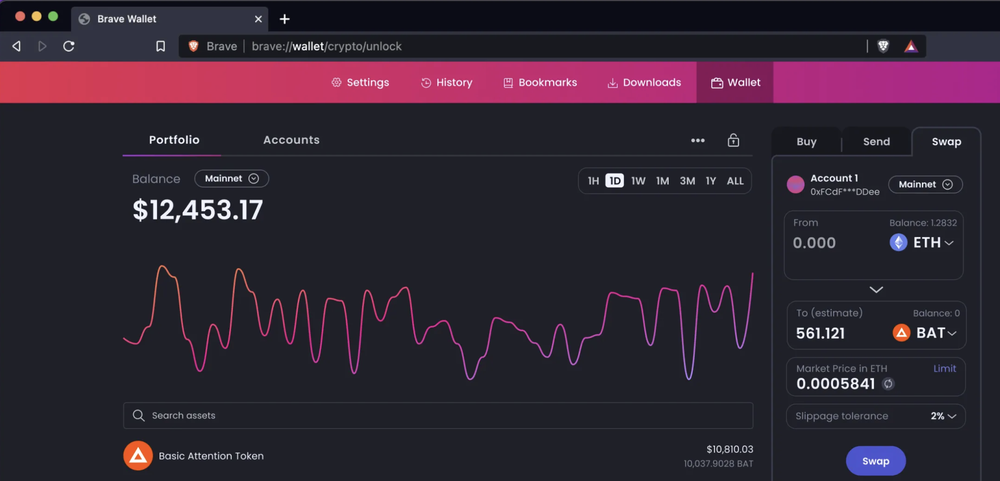The width and height of the screenshot is (1000, 481).
Task: Select the ALL chart range
Action: (x=735, y=181)
